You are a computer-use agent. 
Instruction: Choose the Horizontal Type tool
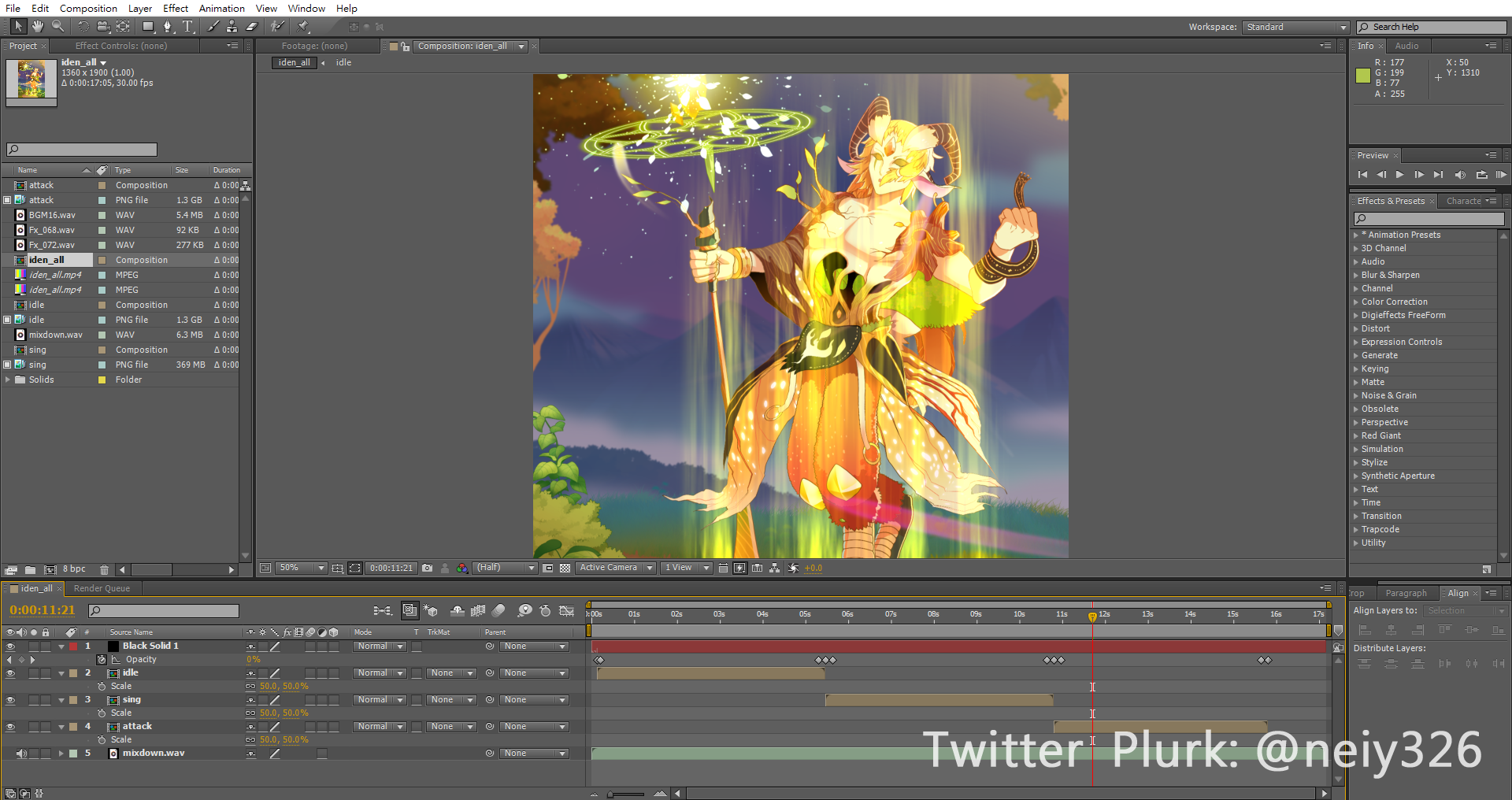coord(188,26)
